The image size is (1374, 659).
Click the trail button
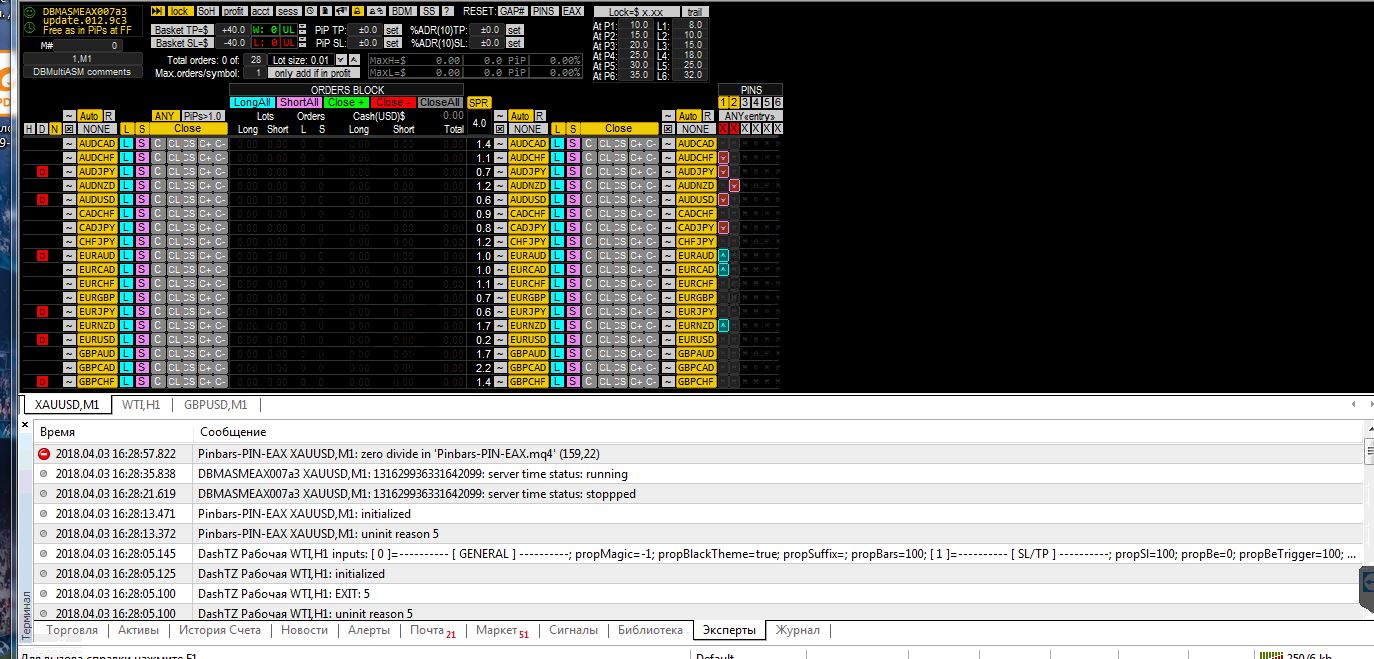click(695, 11)
